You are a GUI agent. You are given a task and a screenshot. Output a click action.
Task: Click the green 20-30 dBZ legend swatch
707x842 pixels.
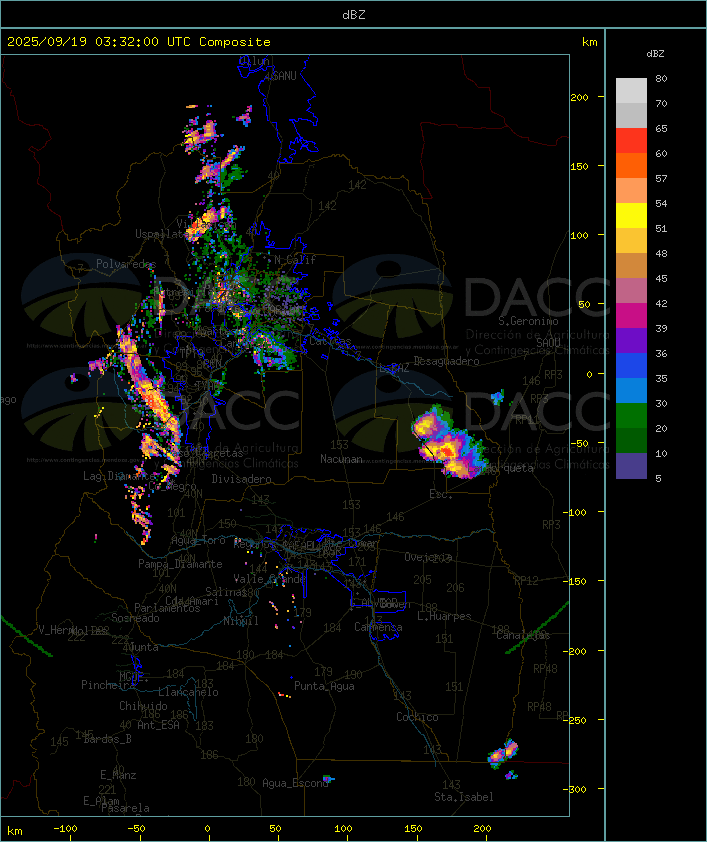[631, 416]
